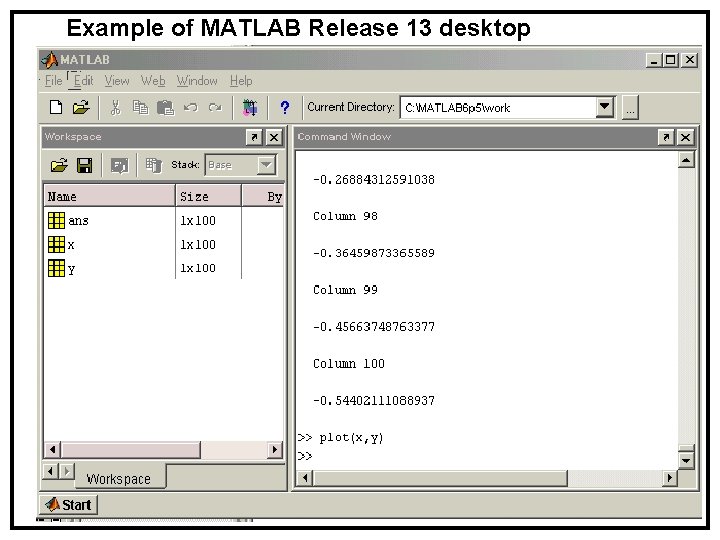Click tab scroll right arrow beside Workspace tab

[67, 471]
